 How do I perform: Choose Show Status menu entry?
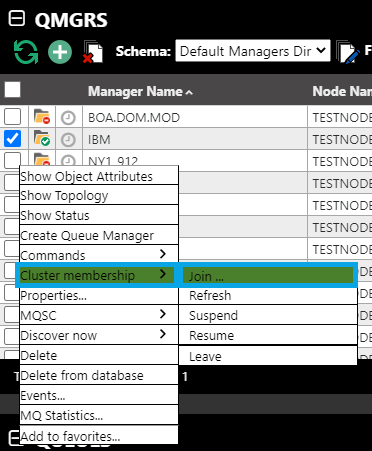tap(99, 215)
